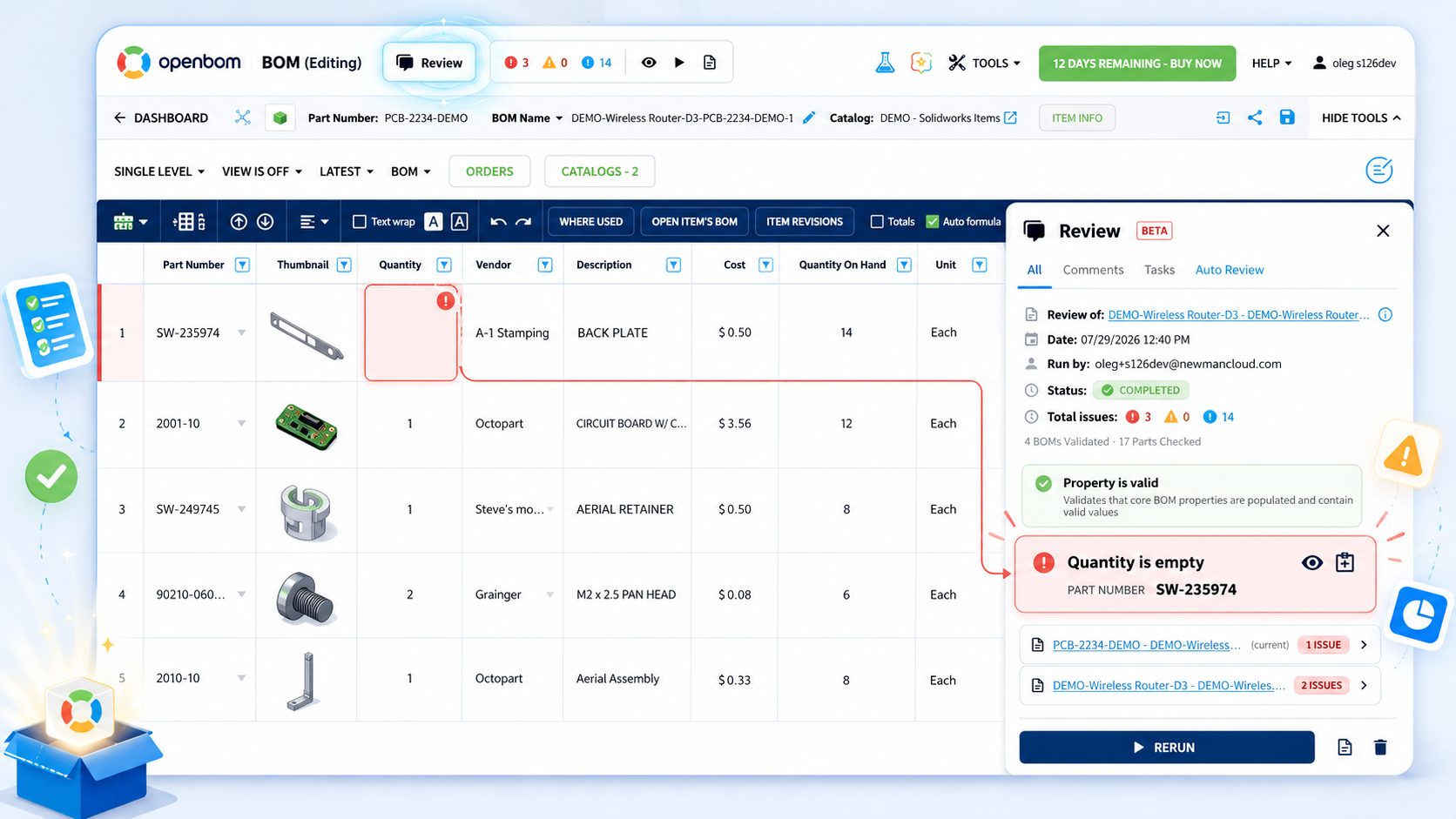Click the filled A font size icon
Image resolution: width=1456 pixels, height=819 pixels.
click(x=433, y=222)
